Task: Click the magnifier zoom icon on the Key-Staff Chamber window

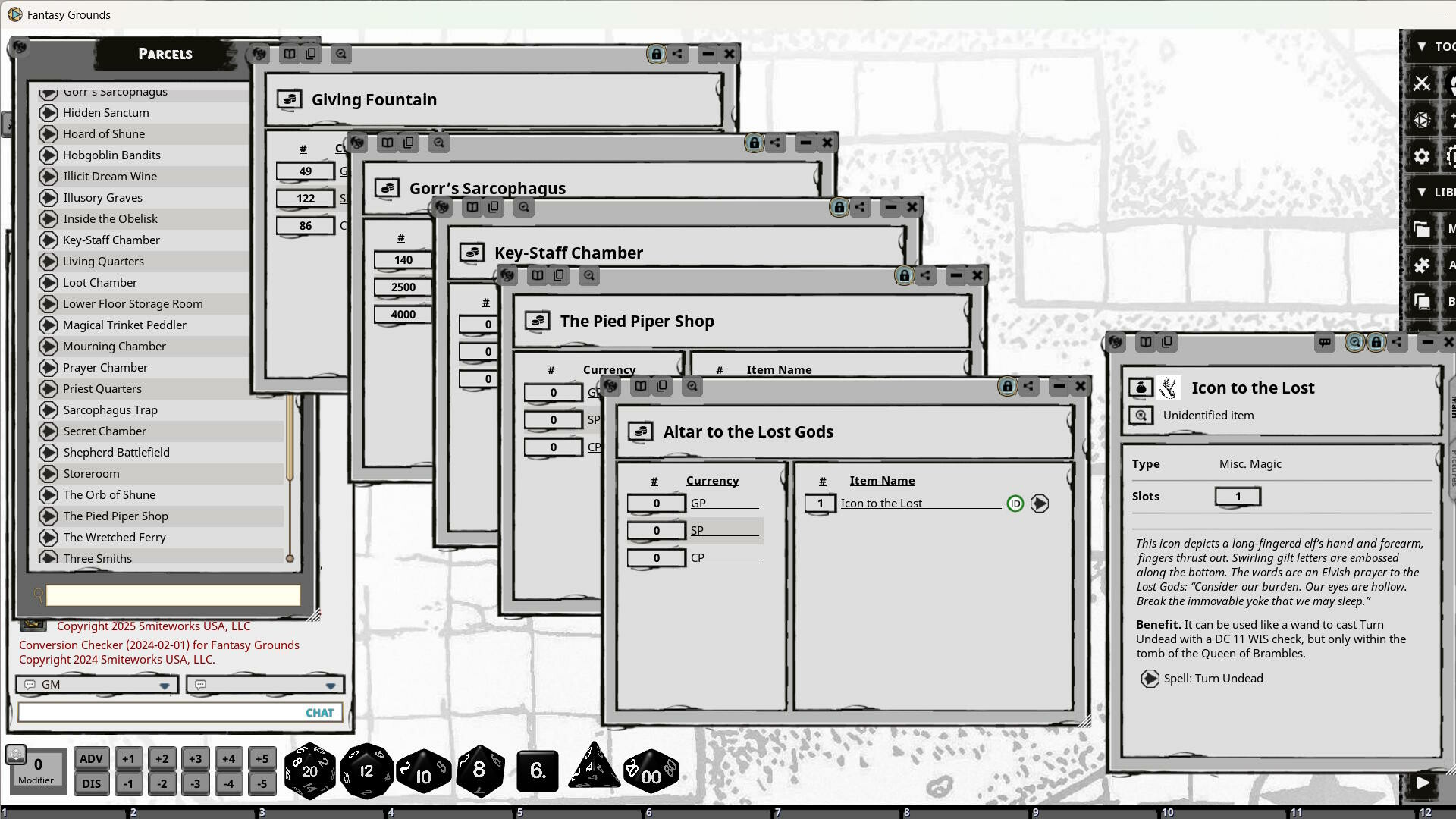Action: 523,207
